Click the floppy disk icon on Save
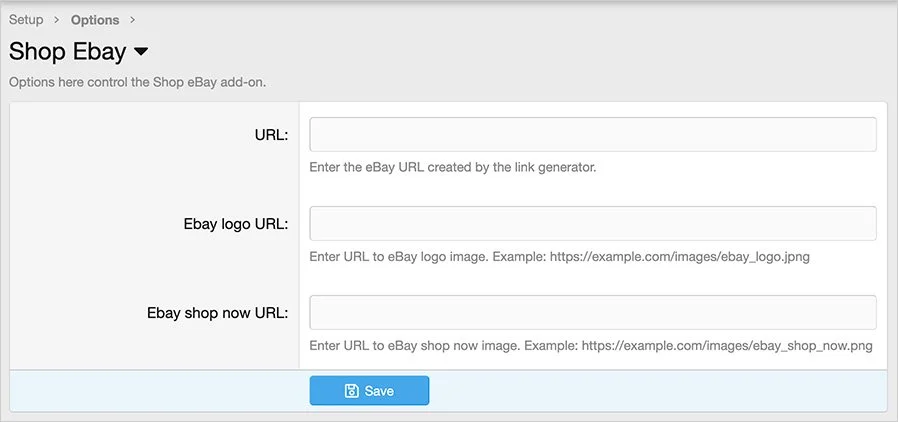This screenshot has height=422, width=898. coord(352,391)
